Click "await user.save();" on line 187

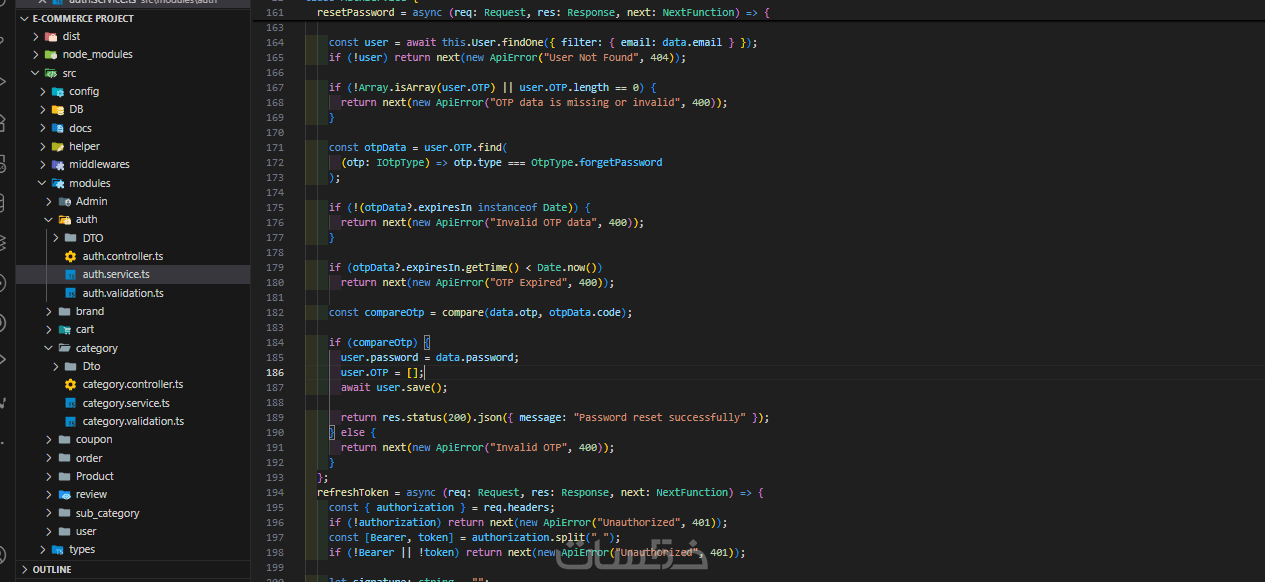coord(394,387)
